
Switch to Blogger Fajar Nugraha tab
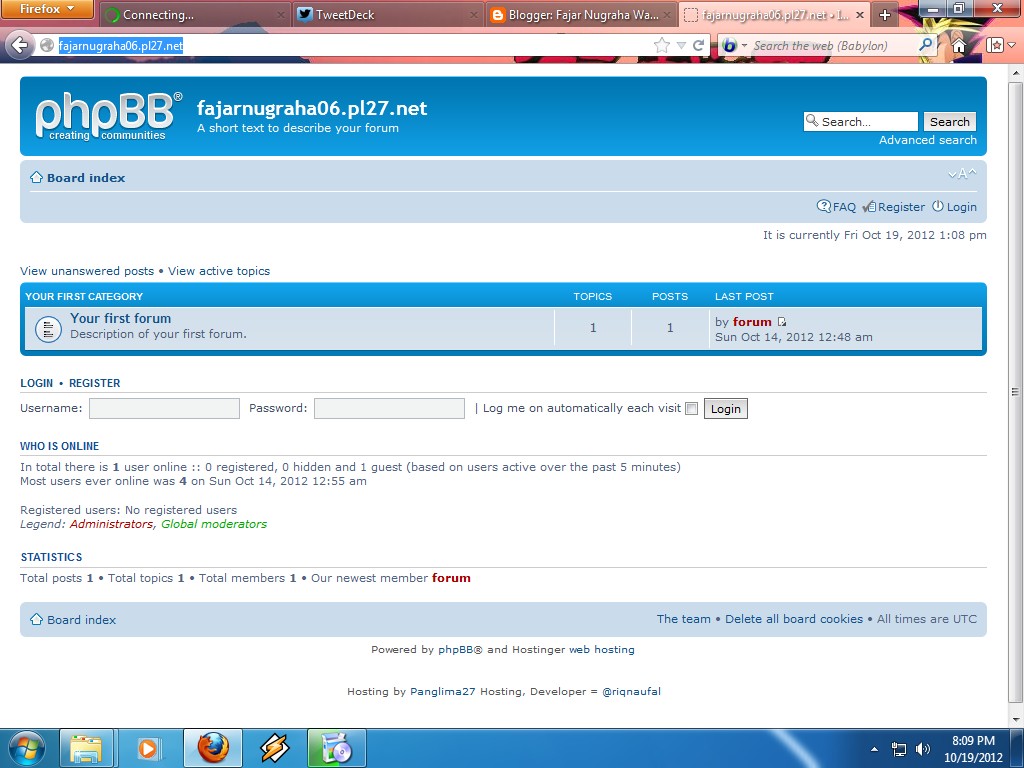[580, 15]
